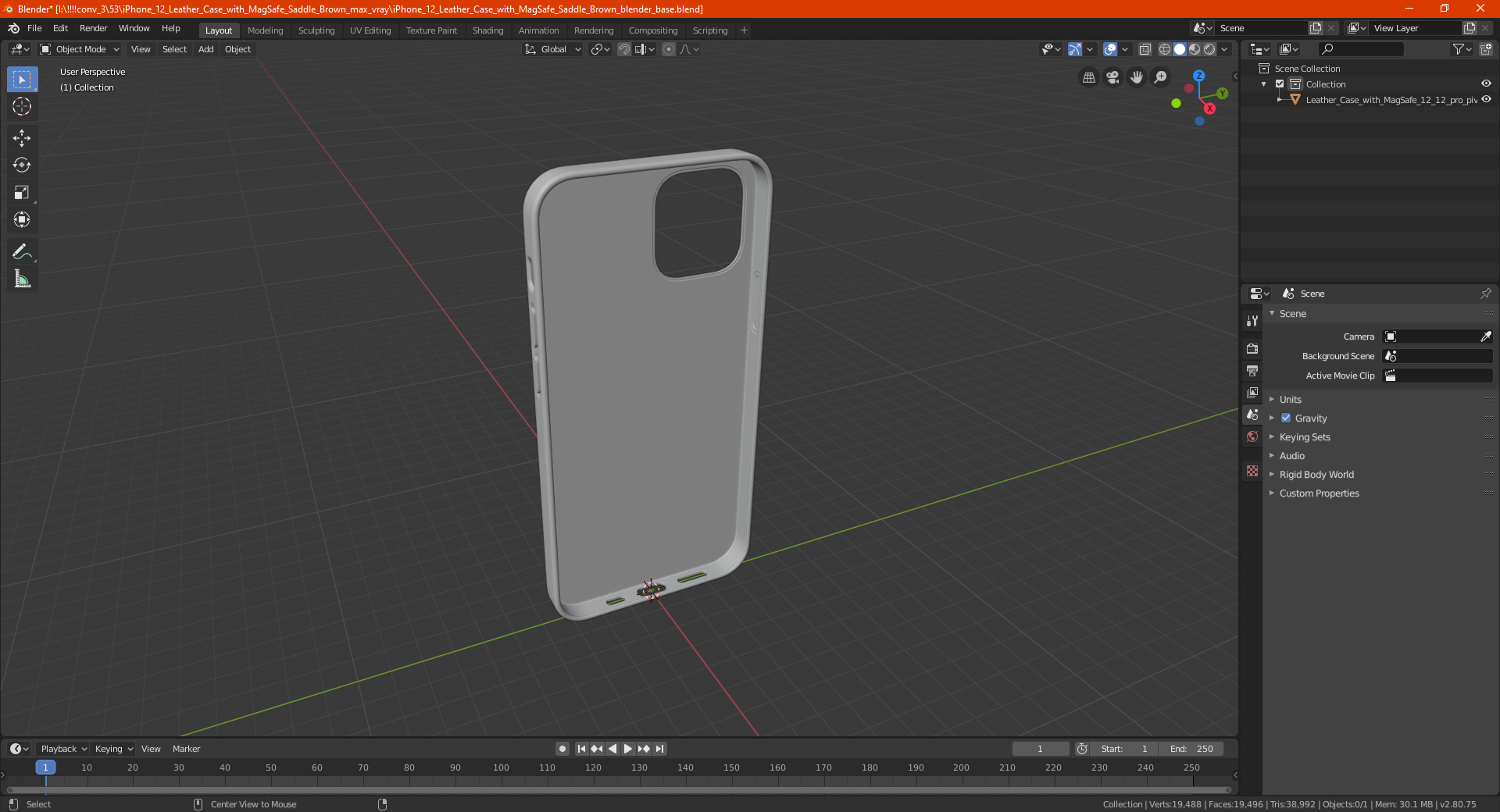Viewport: 1500px width, 812px height.
Task: Select the Transform tool
Action: [22, 220]
